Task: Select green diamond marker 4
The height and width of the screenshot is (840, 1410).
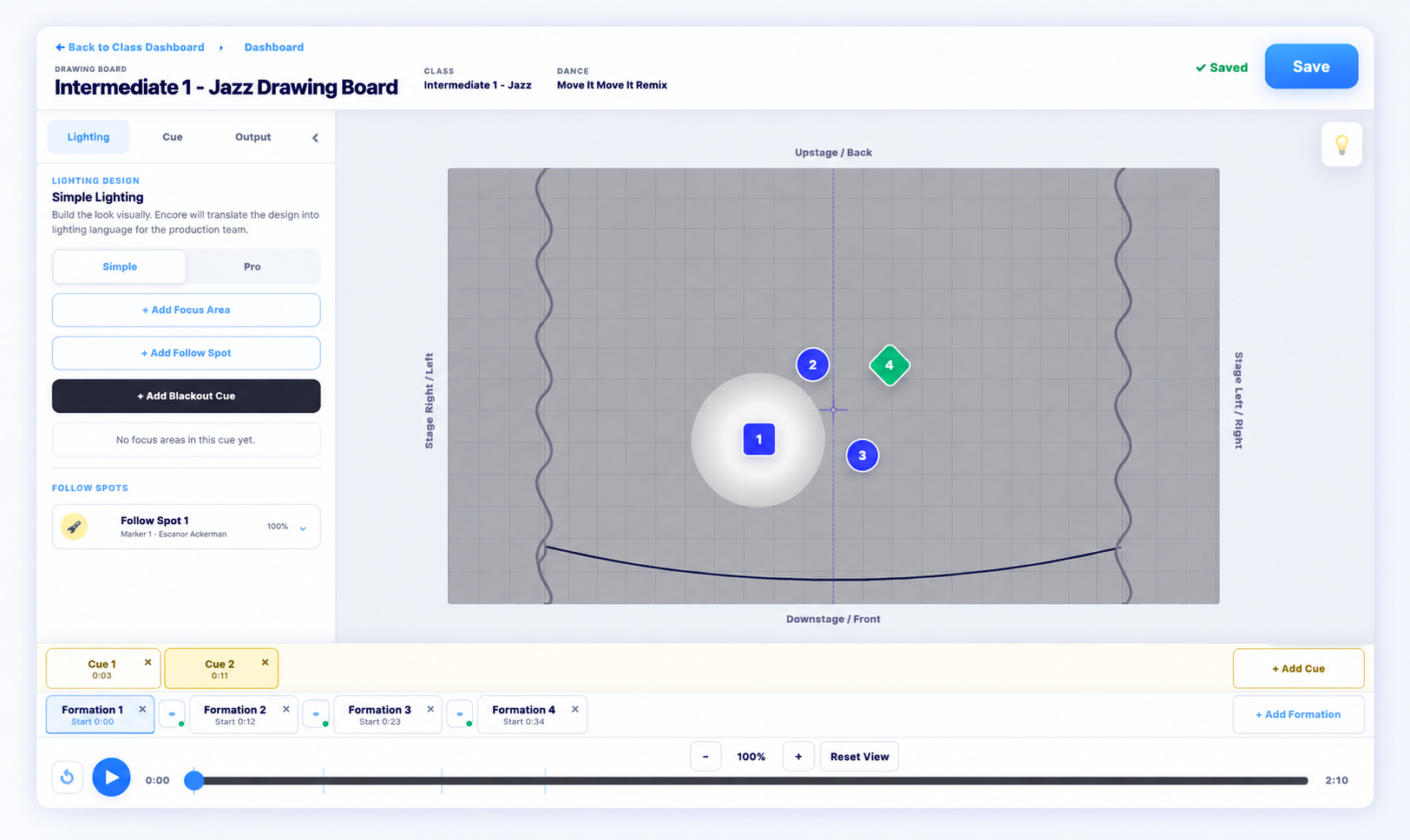Action: (x=889, y=365)
